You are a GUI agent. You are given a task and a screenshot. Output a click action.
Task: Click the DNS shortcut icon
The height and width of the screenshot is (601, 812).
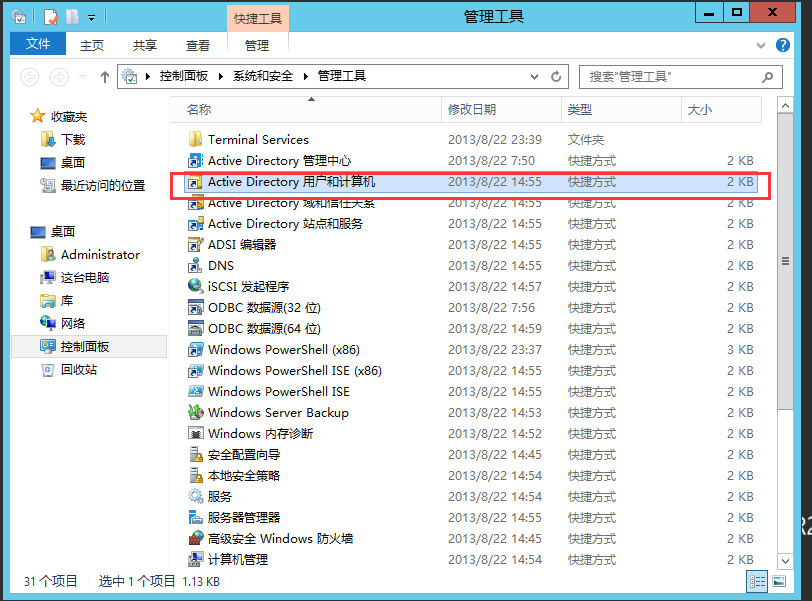coord(195,266)
